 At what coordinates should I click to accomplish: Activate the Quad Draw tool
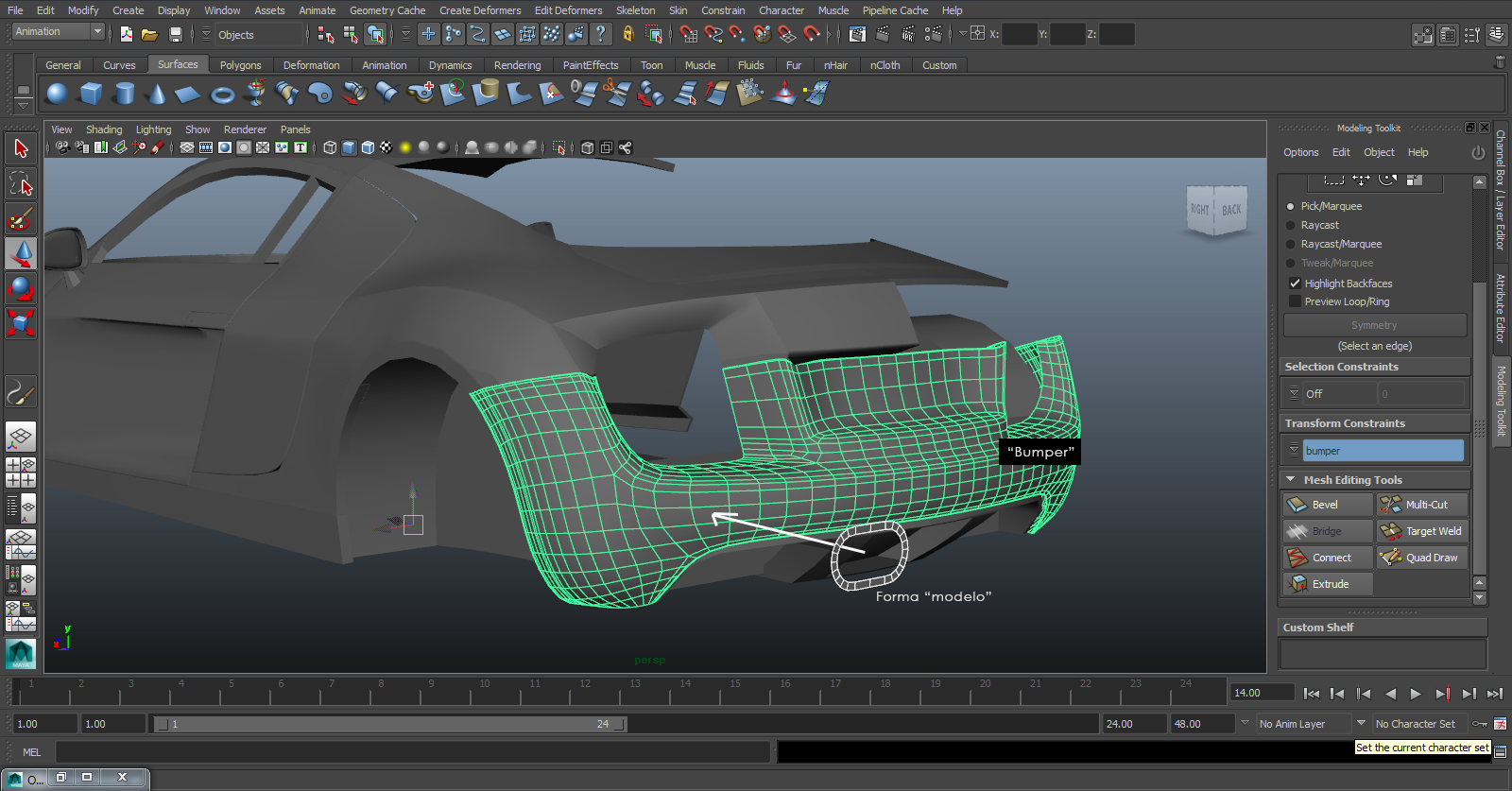coord(1422,558)
